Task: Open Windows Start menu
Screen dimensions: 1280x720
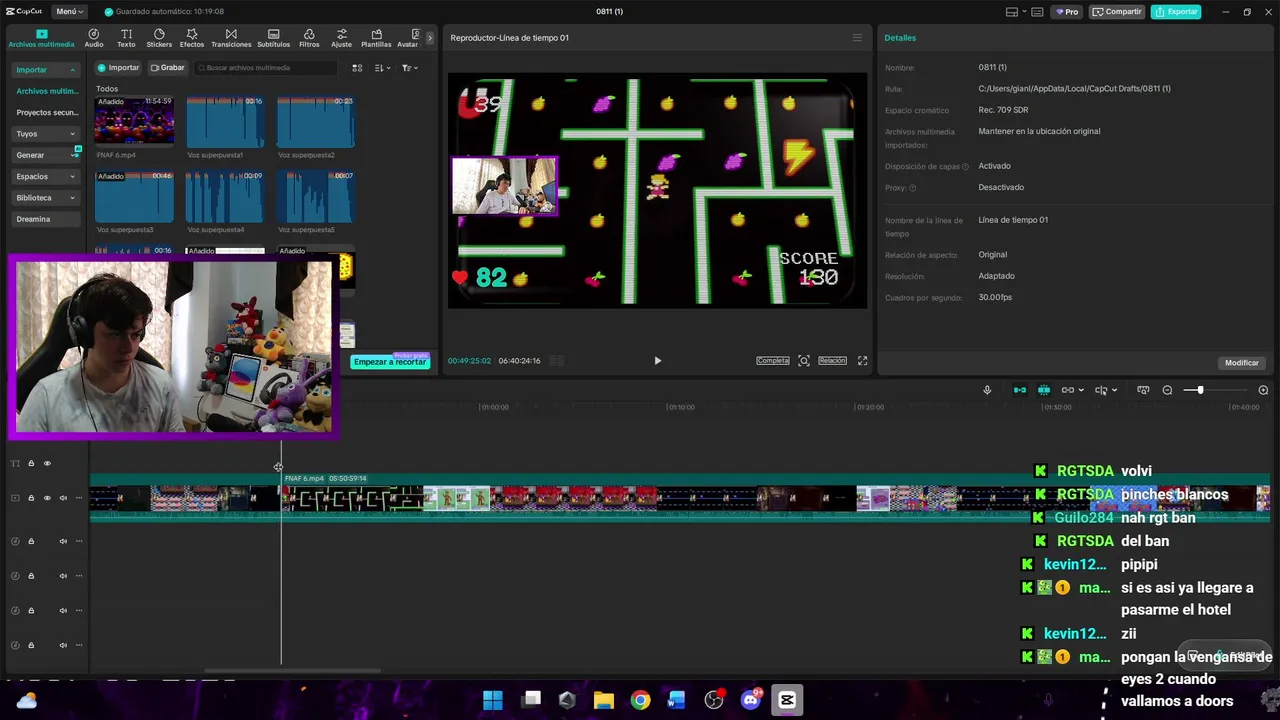Action: tap(493, 700)
